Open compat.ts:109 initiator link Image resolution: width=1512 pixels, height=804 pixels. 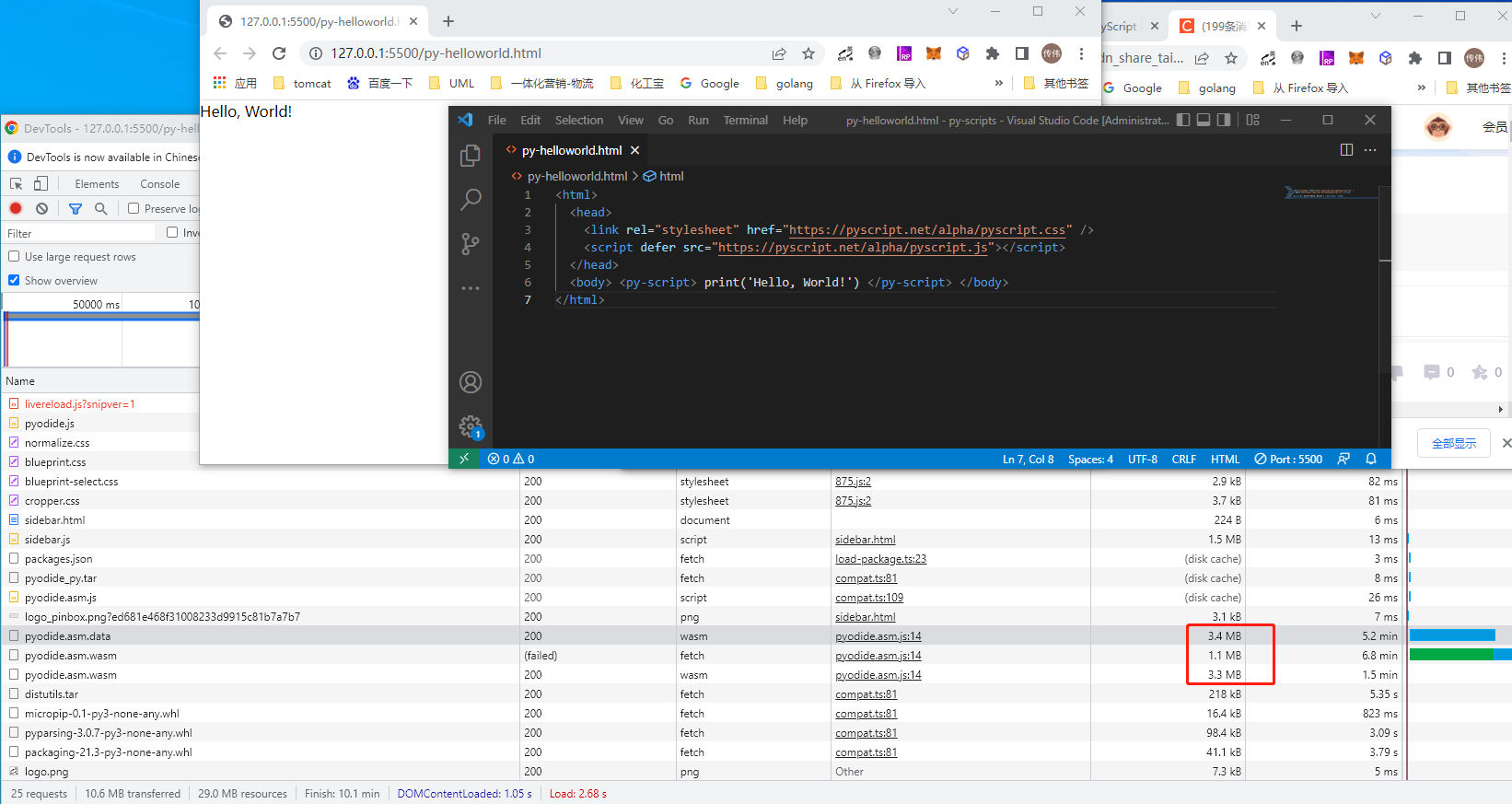coord(869,598)
